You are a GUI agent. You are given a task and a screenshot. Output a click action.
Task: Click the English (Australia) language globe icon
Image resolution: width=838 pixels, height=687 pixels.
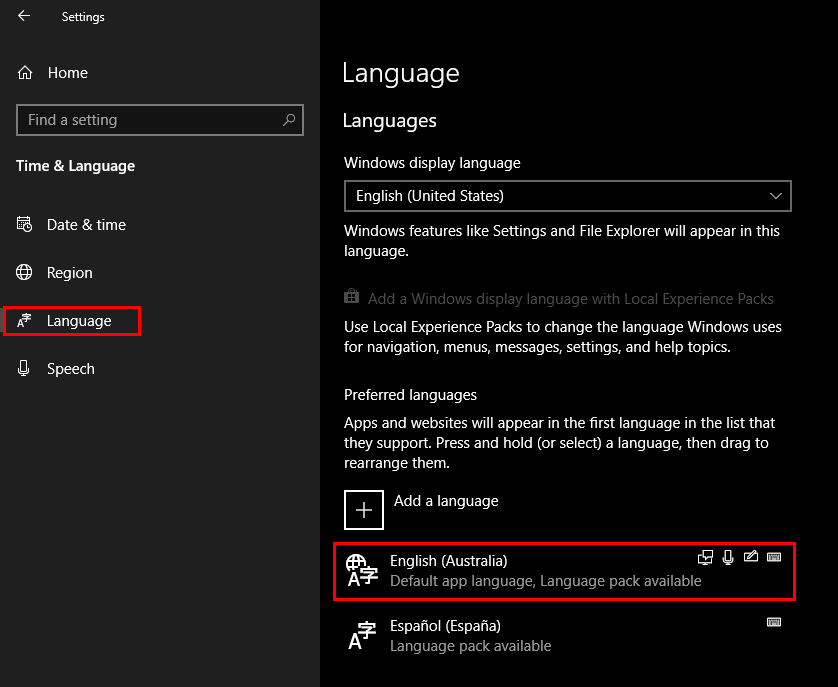pyautogui.click(x=362, y=570)
